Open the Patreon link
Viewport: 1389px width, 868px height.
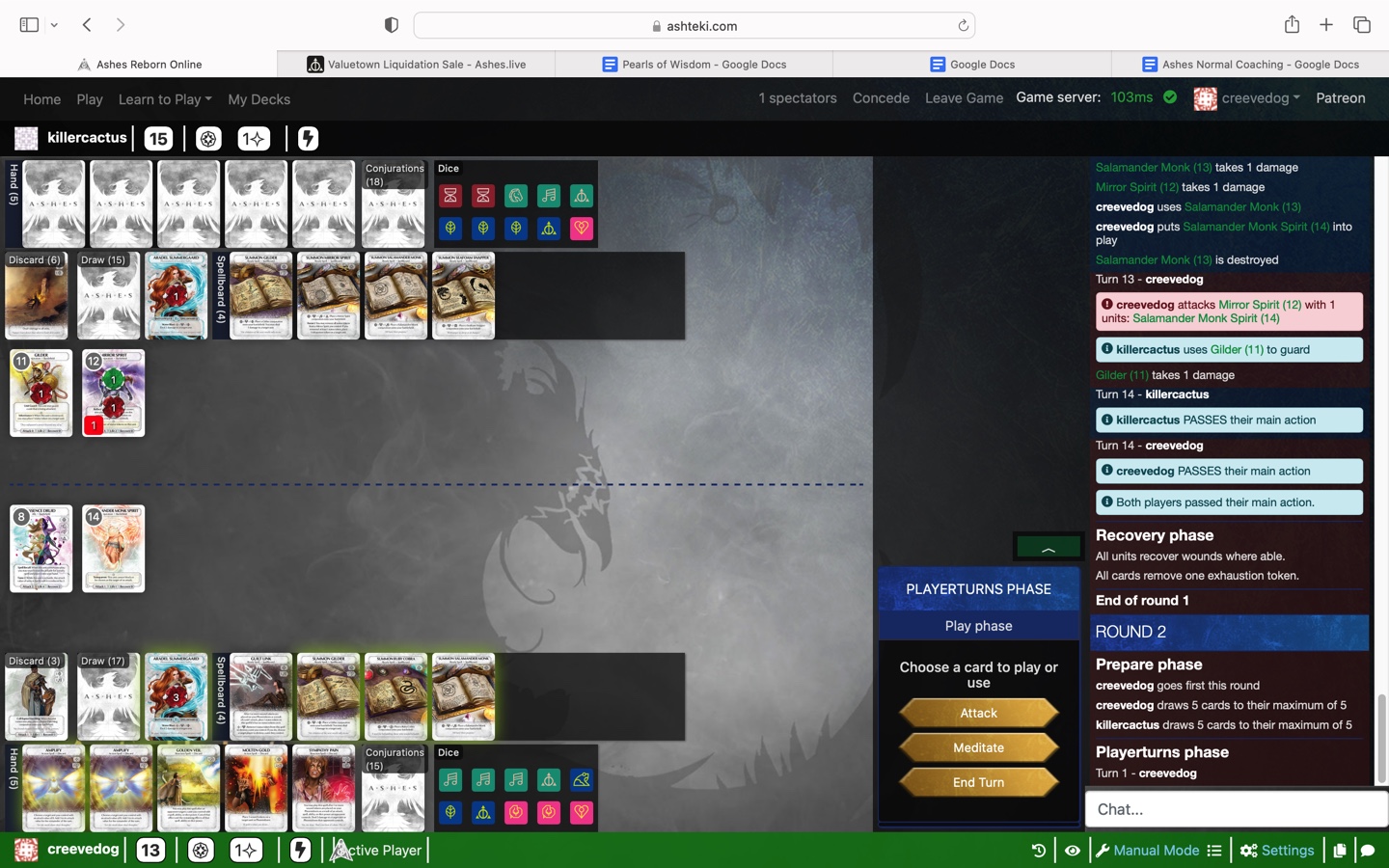(1341, 98)
